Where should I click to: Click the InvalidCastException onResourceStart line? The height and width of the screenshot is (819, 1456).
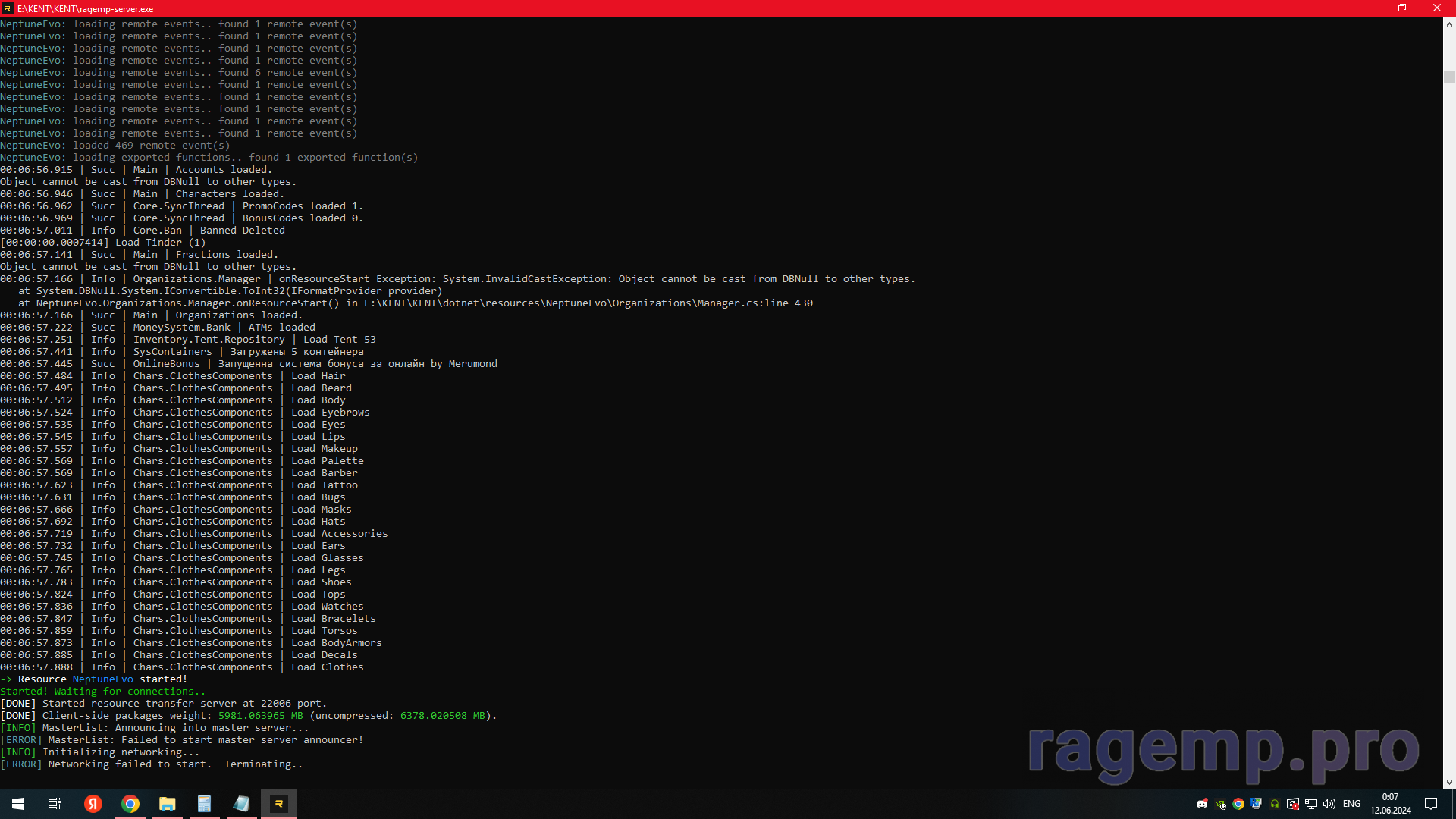click(x=458, y=279)
